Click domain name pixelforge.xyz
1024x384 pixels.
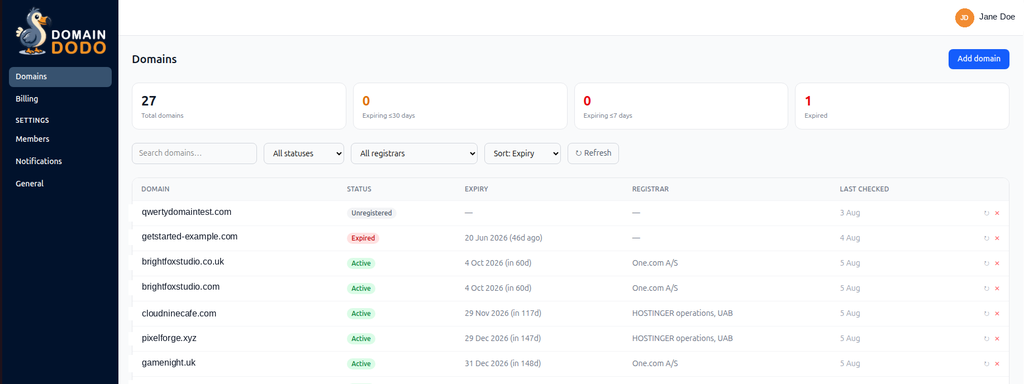[x=168, y=338]
